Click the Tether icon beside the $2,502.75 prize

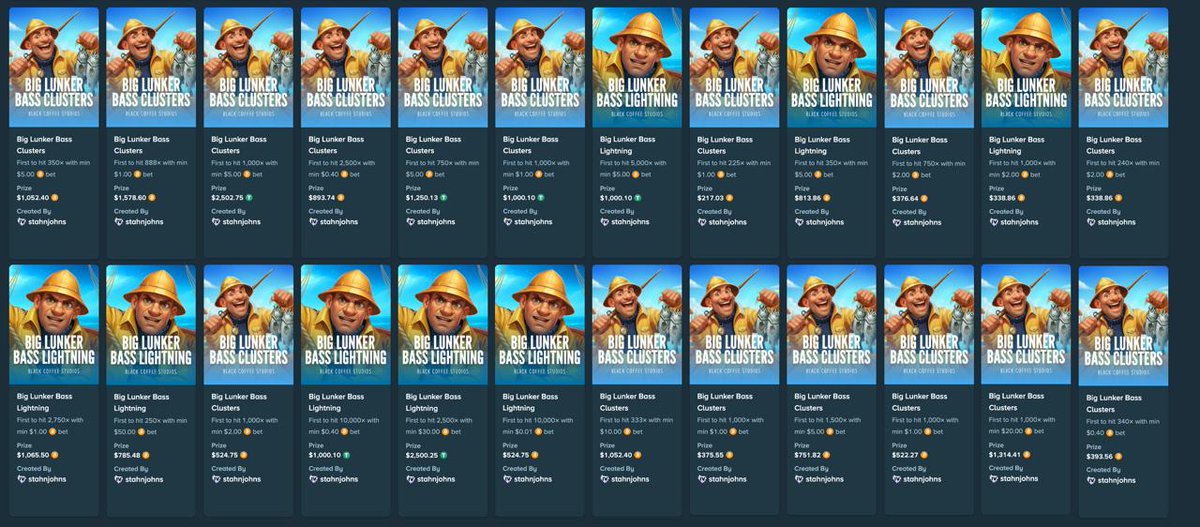(248, 197)
